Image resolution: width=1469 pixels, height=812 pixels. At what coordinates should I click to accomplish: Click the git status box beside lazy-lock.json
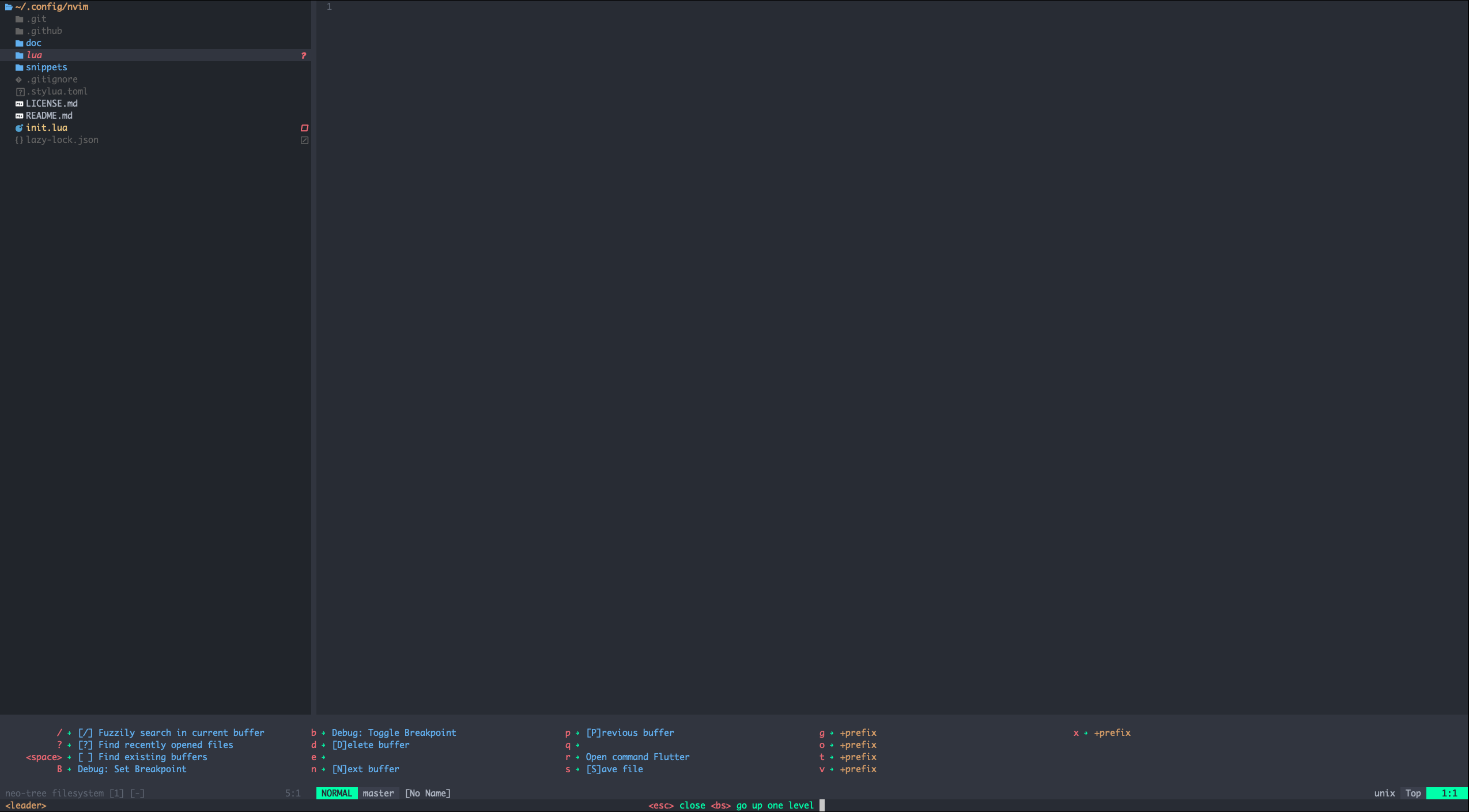304,140
